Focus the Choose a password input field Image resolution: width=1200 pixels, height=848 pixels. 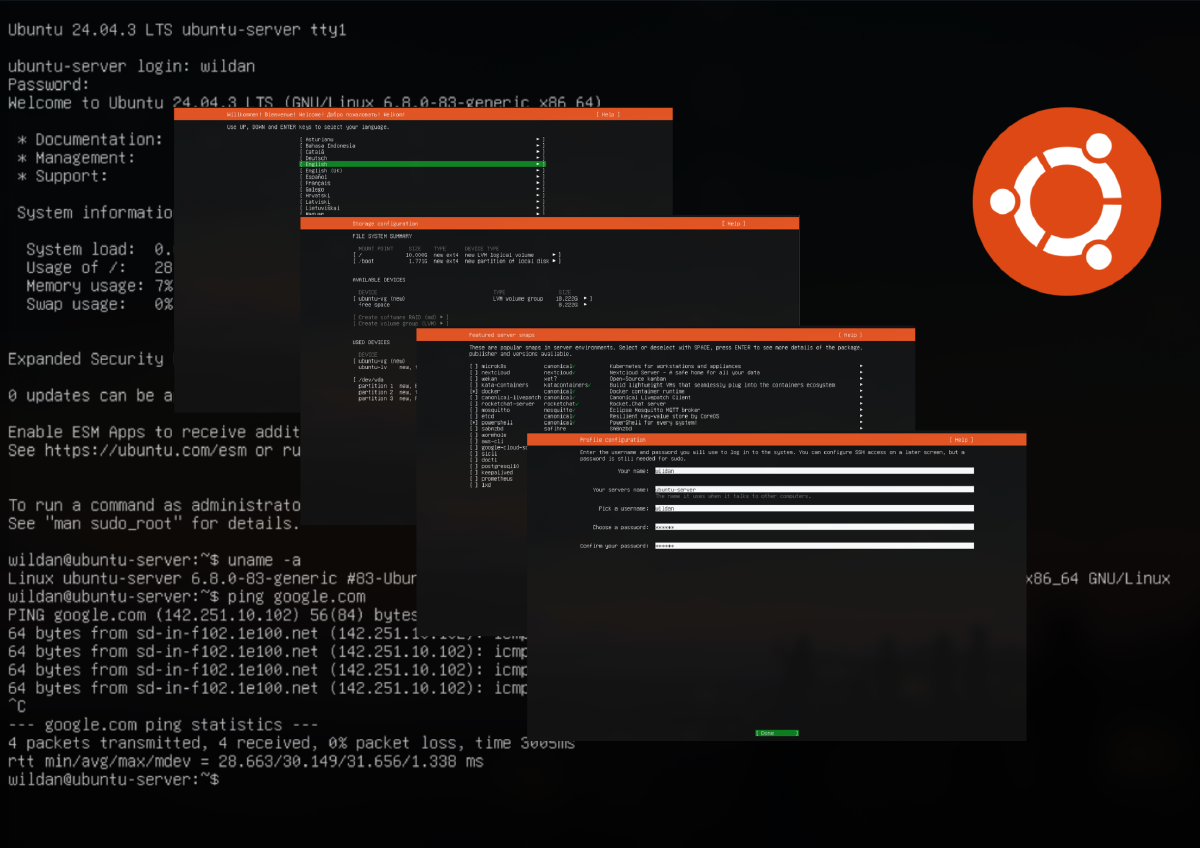point(813,527)
